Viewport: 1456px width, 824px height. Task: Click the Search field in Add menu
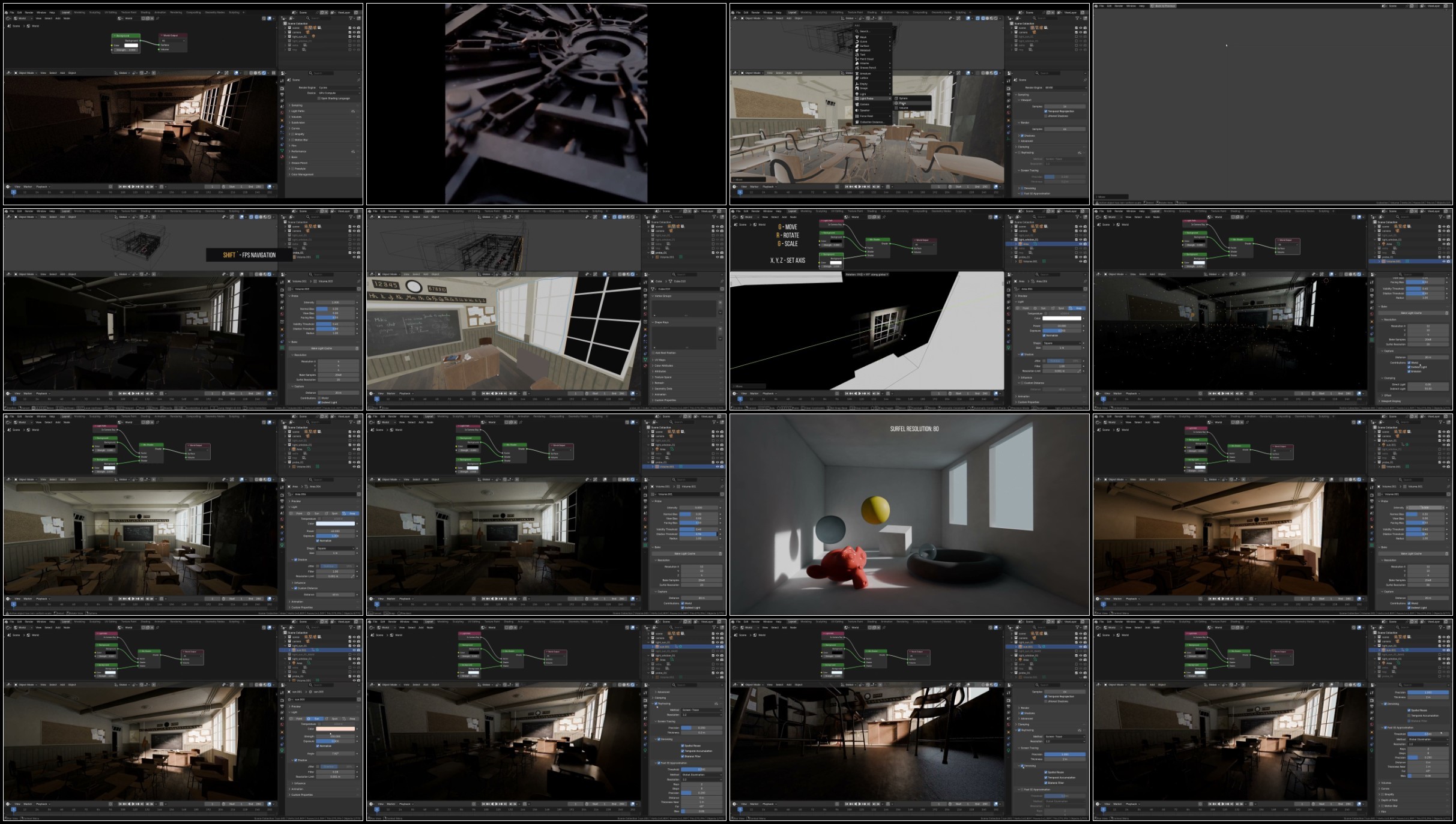[865, 31]
